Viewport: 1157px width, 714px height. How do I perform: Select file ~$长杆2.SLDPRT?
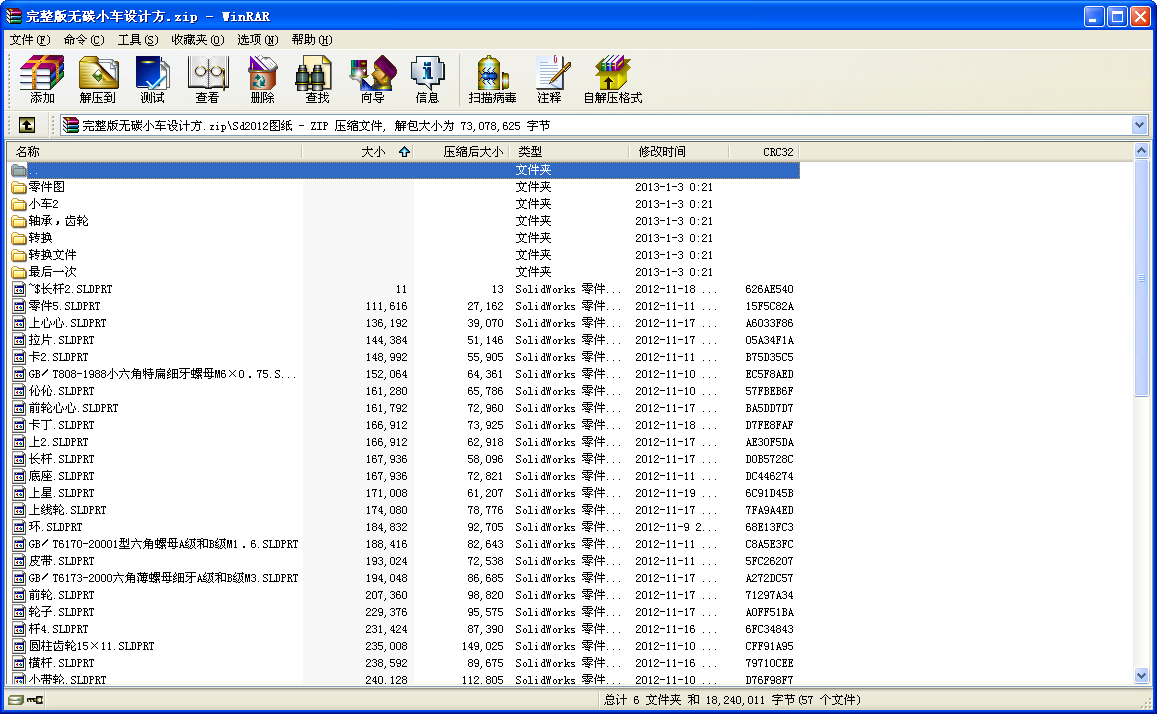coord(404,289)
